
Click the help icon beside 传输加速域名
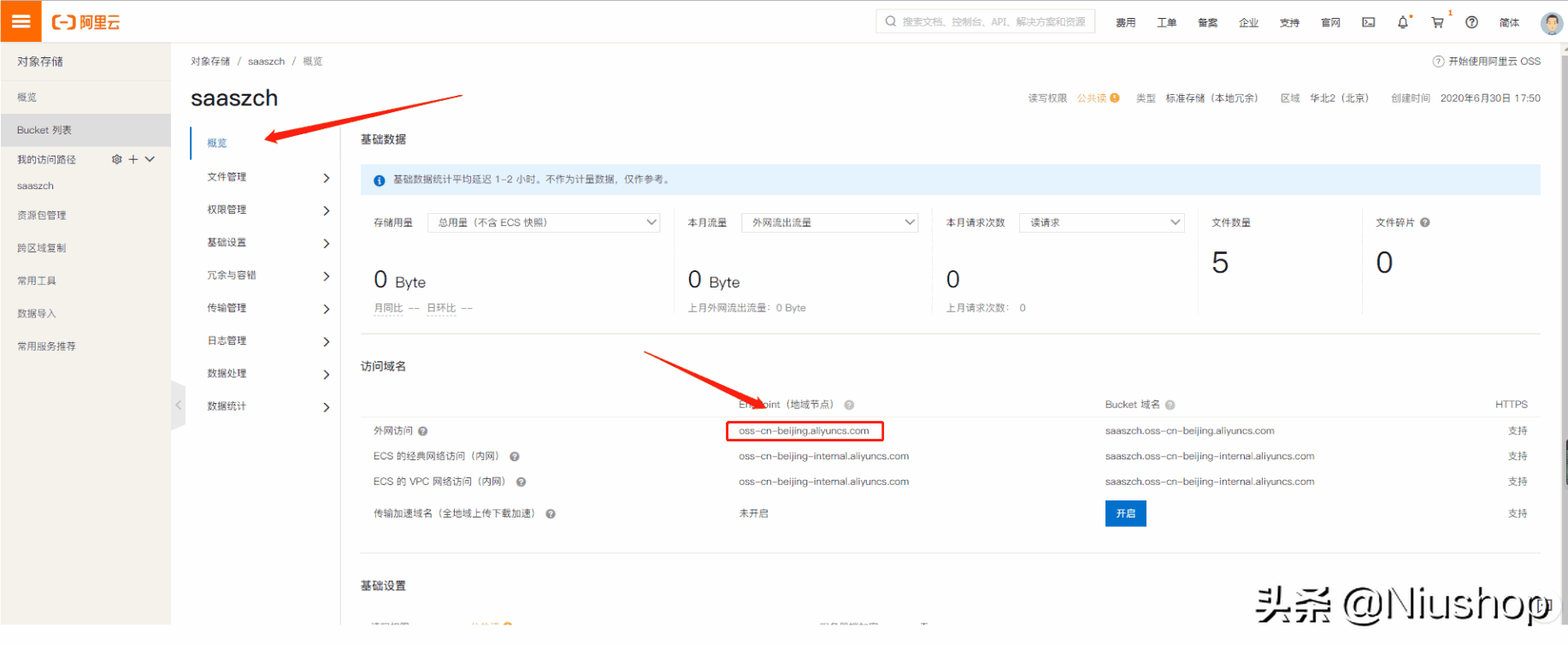pyautogui.click(x=551, y=514)
